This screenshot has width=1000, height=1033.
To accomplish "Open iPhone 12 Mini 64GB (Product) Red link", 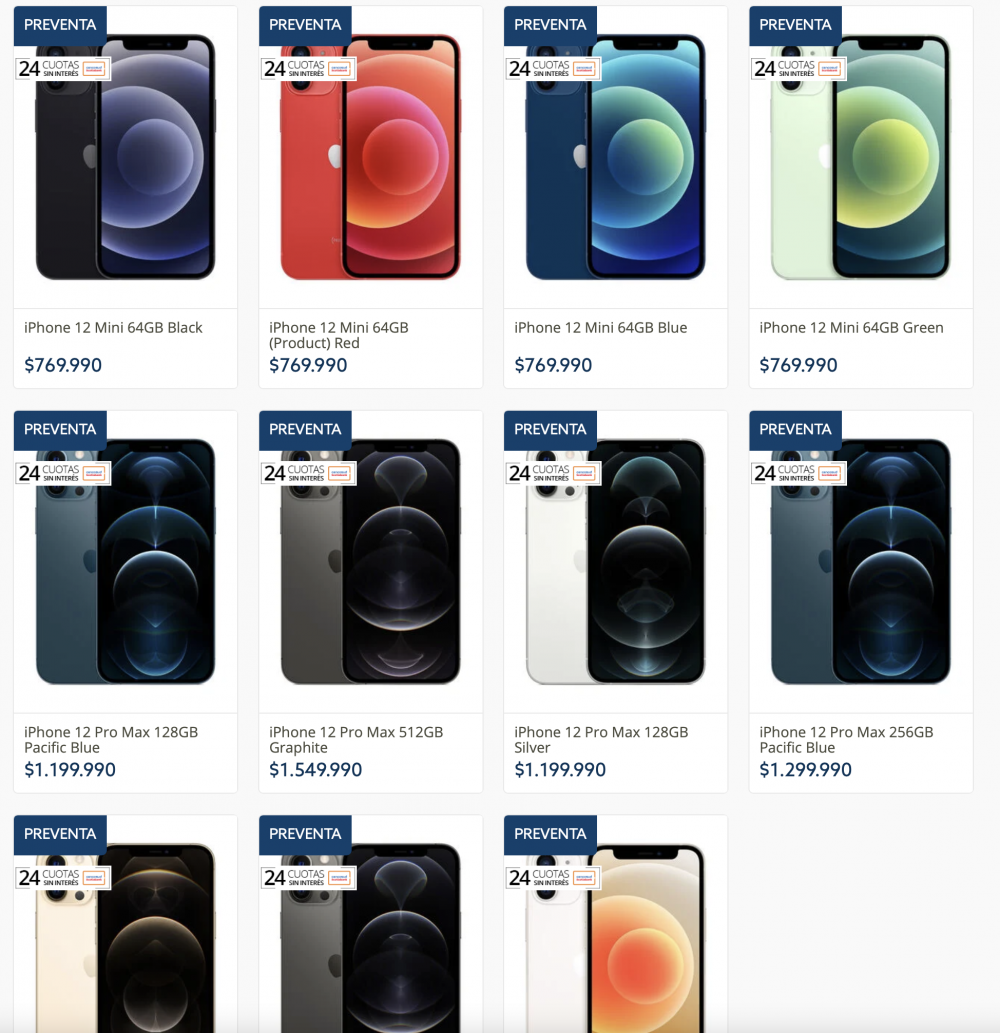I will point(339,335).
